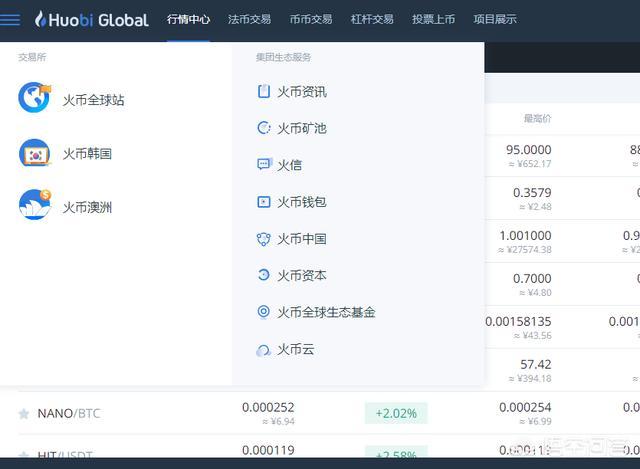Go to 法币交易 menu
This screenshot has width=640, height=469.
click(248, 19)
